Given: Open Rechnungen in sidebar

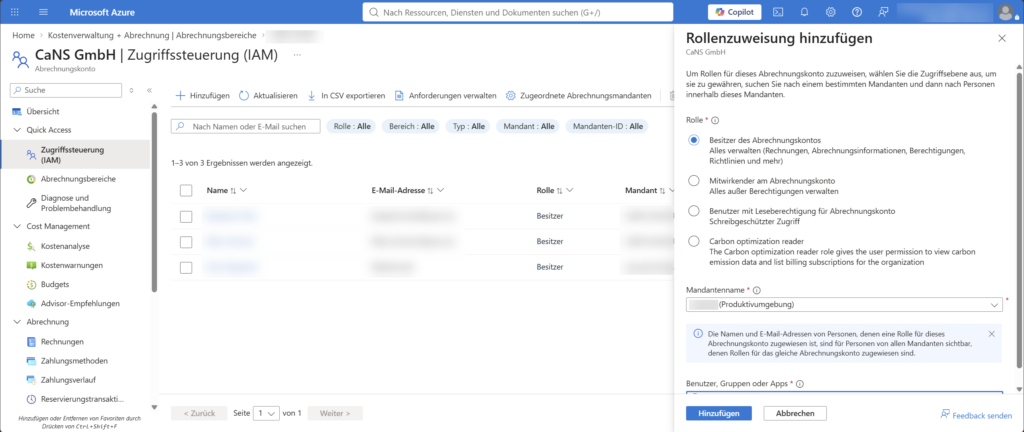Looking at the screenshot, I should point(62,341).
